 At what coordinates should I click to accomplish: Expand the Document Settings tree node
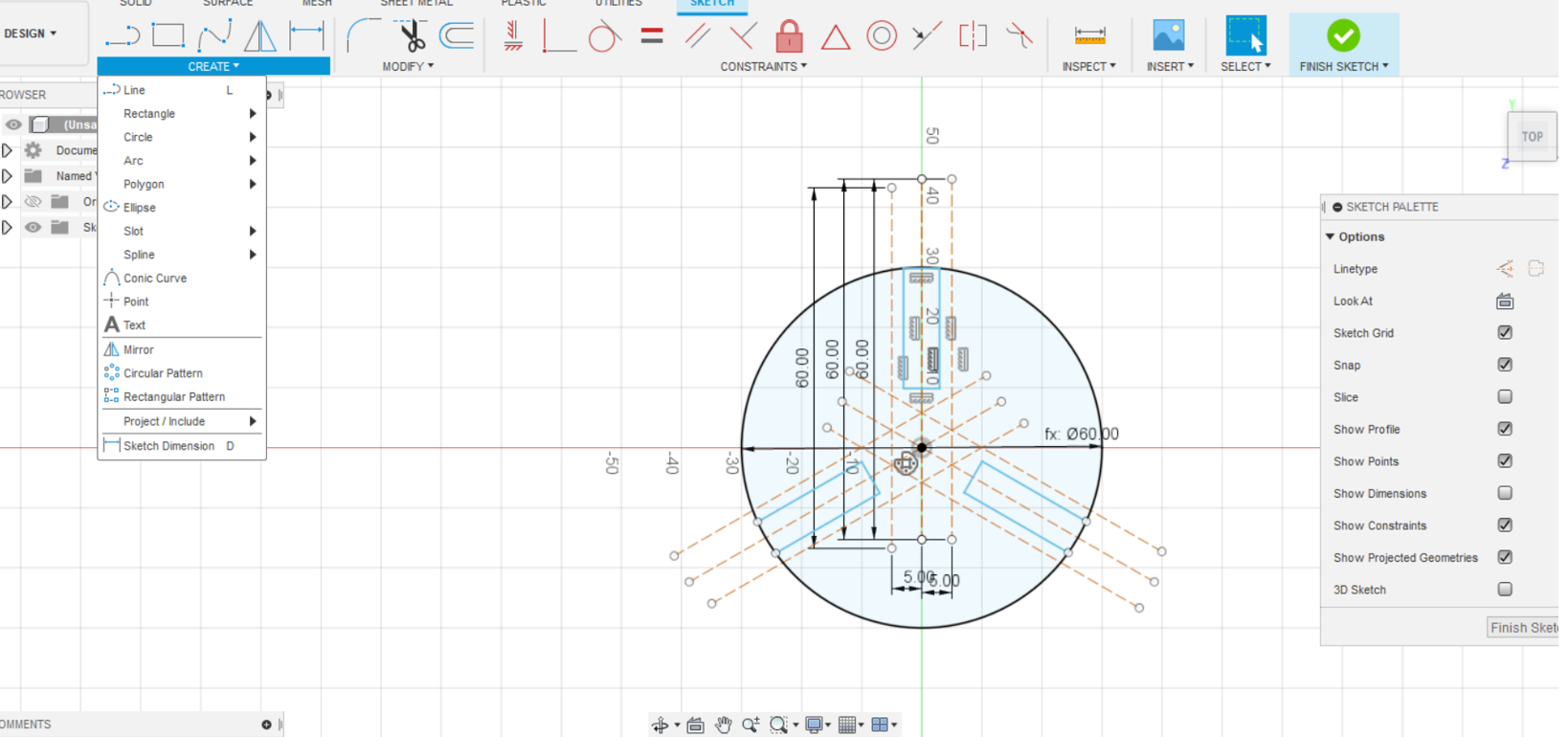tap(7, 150)
